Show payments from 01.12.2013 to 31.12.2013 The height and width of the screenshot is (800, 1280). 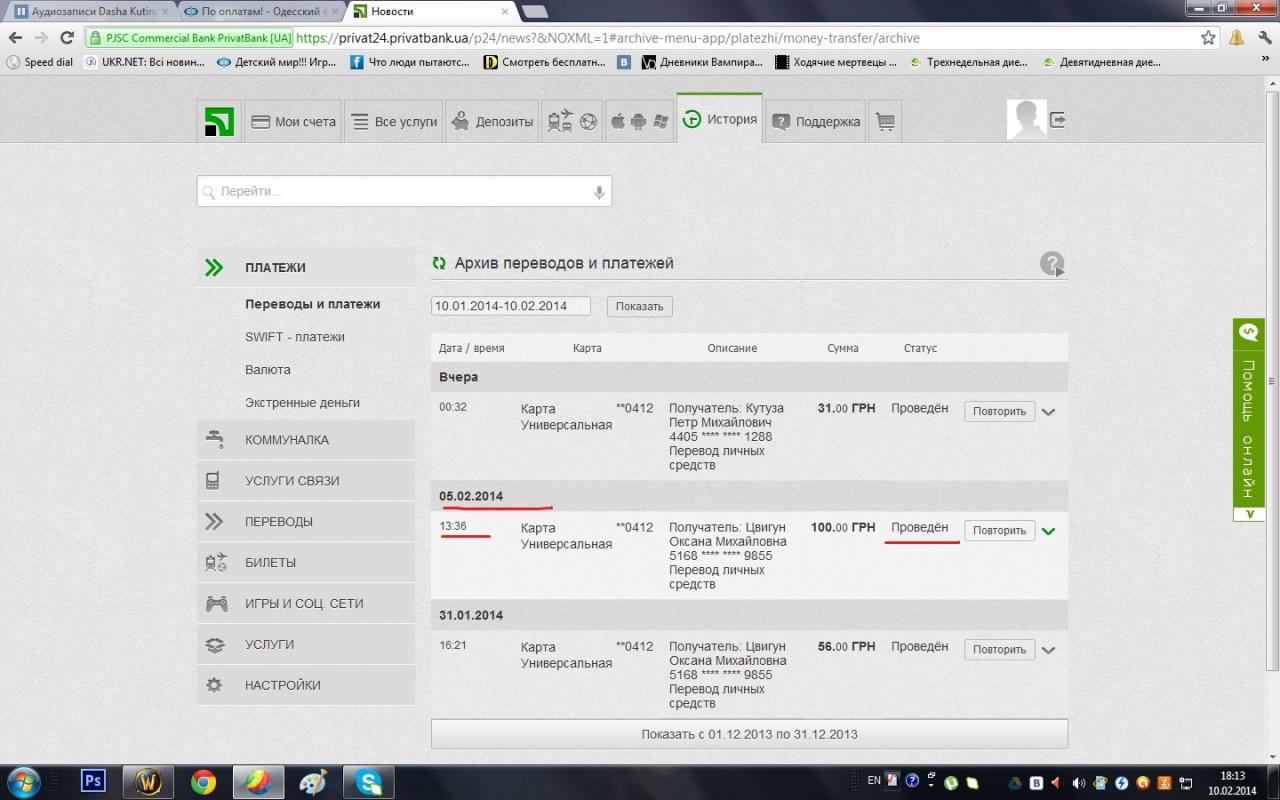[749, 734]
